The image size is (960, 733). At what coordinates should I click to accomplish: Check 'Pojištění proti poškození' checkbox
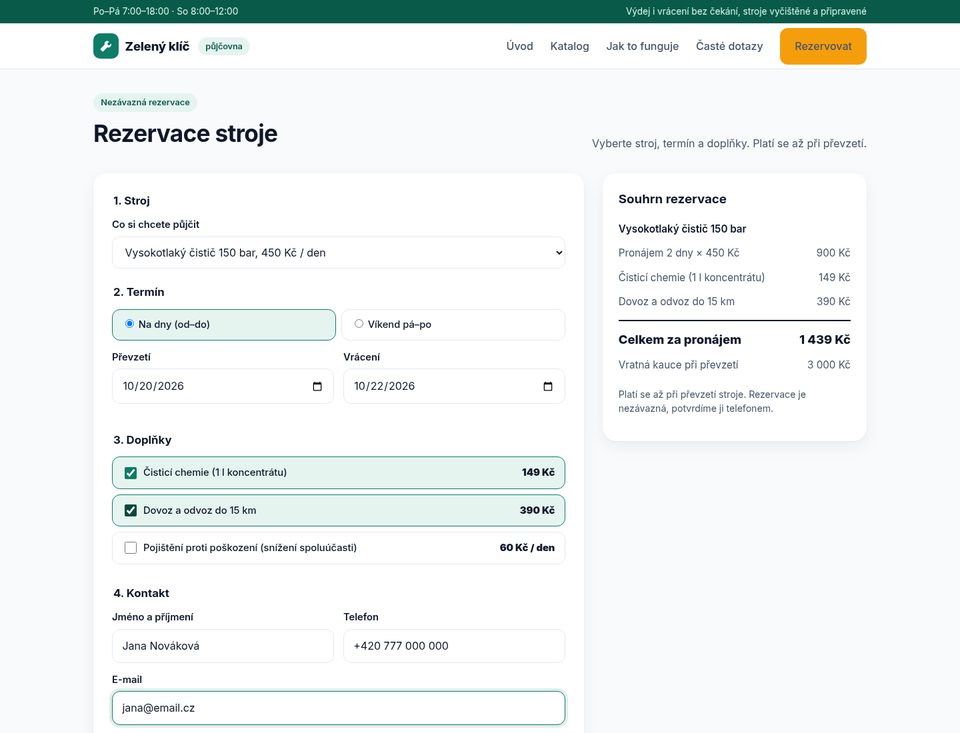tap(130, 548)
